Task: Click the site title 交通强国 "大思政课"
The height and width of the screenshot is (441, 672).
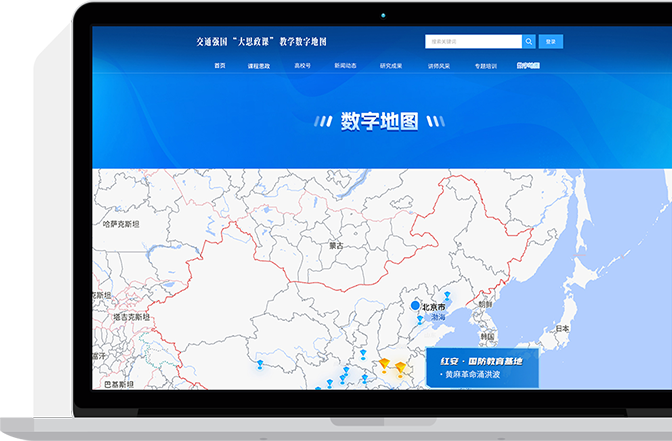Action: tap(269, 42)
